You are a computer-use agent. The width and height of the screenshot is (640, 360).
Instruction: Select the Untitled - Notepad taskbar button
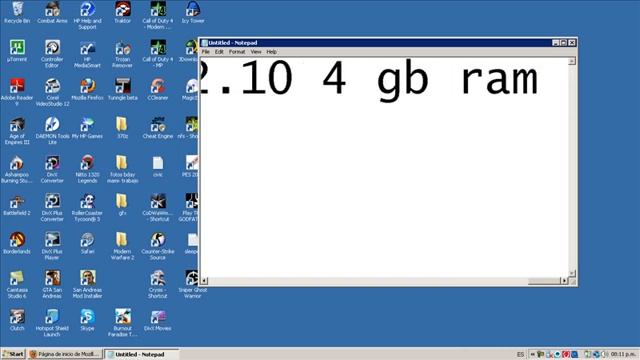coord(141,354)
